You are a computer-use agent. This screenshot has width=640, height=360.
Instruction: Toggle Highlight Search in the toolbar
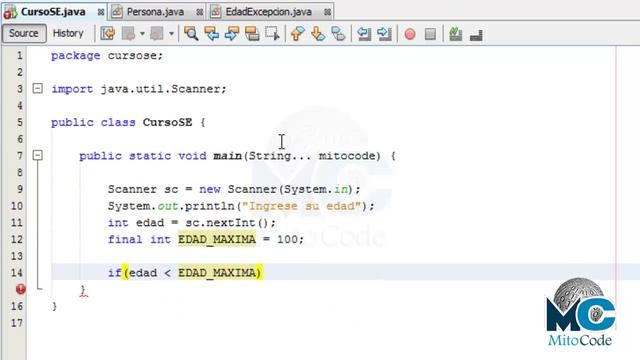(x=252, y=33)
